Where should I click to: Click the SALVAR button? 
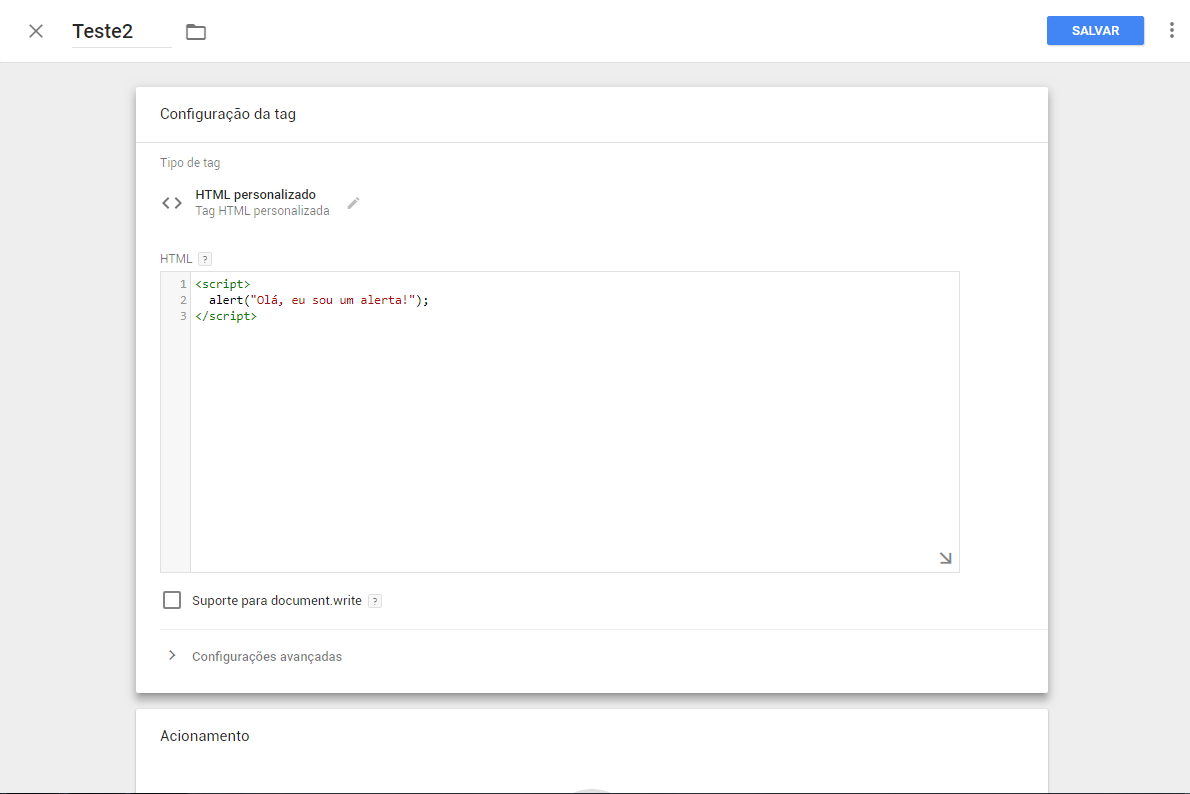click(1095, 30)
